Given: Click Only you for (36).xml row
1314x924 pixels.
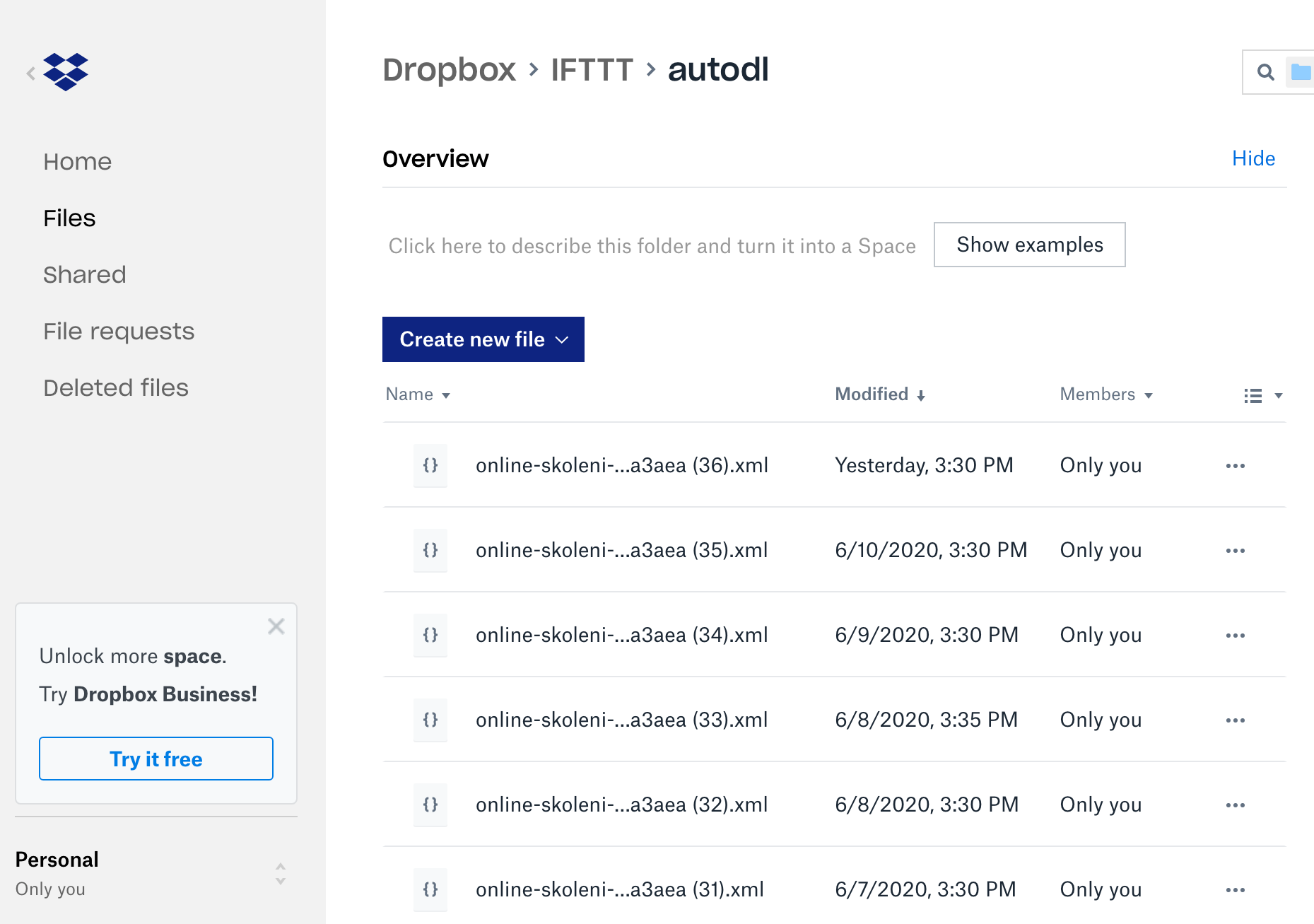Looking at the screenshot, I should (x=1101, y=465).
